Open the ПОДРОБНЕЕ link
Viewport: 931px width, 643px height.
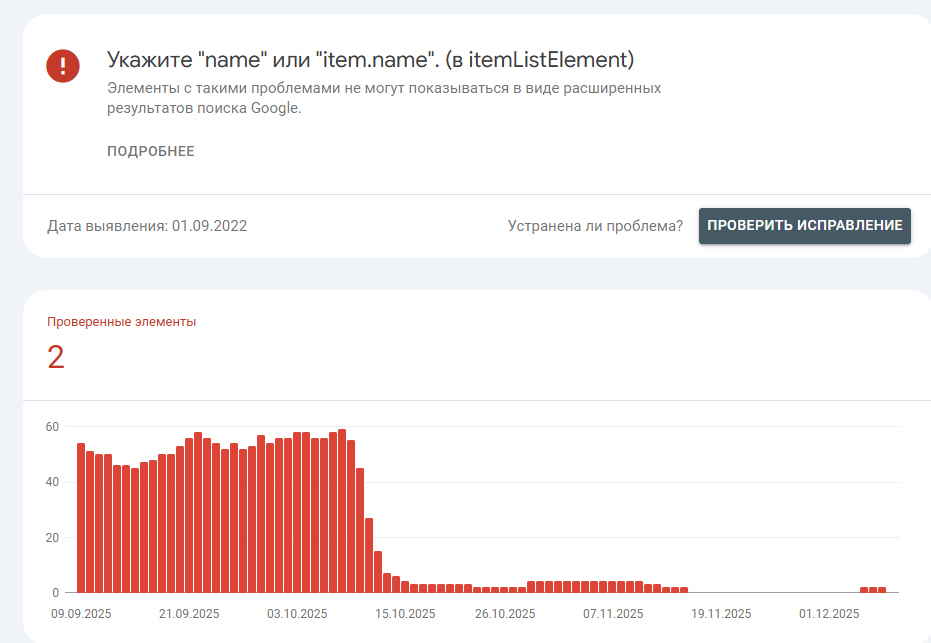(x=151, y=152)
